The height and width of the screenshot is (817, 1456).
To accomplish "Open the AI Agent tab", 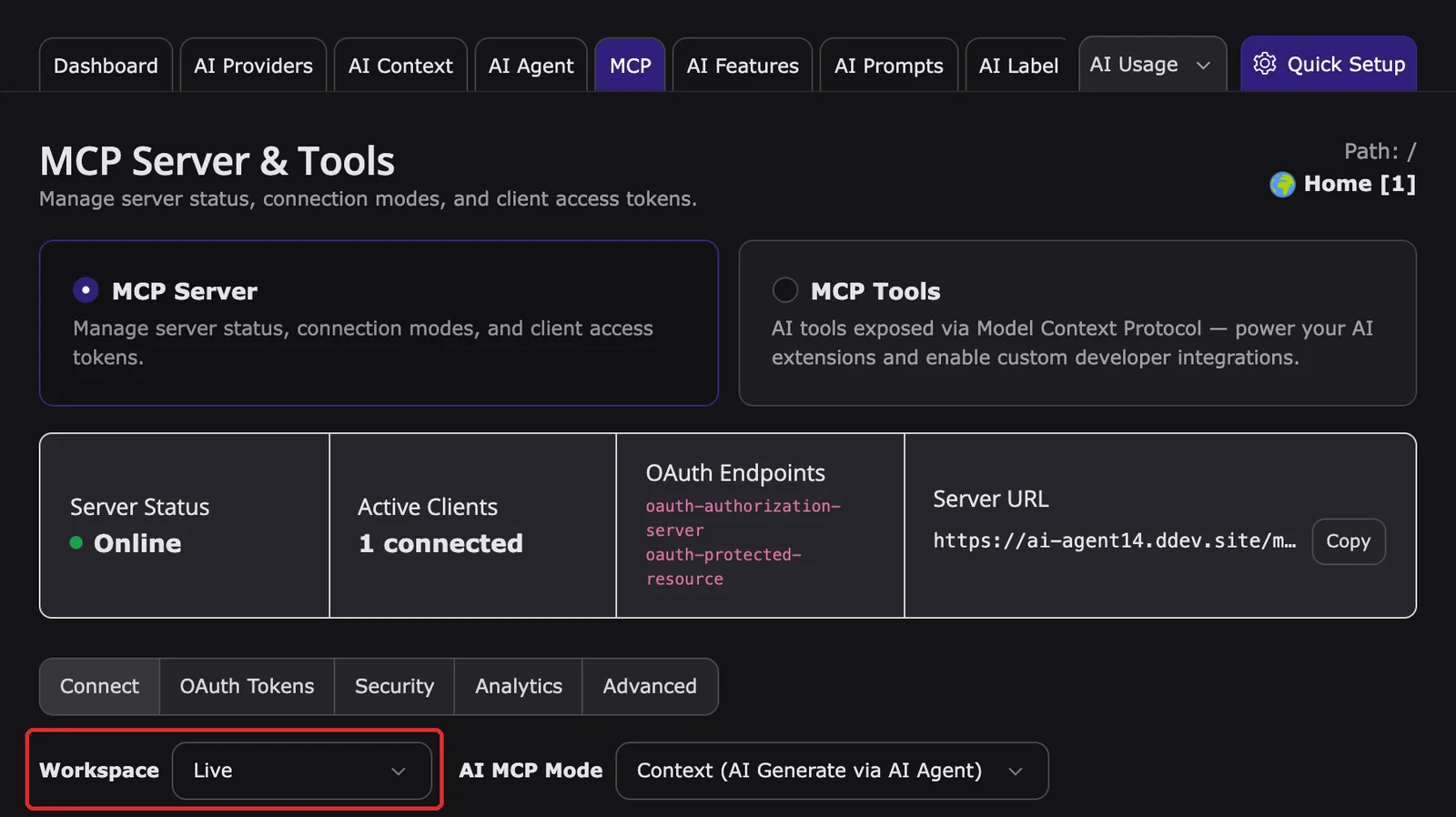I will click(x=531, y=66).
